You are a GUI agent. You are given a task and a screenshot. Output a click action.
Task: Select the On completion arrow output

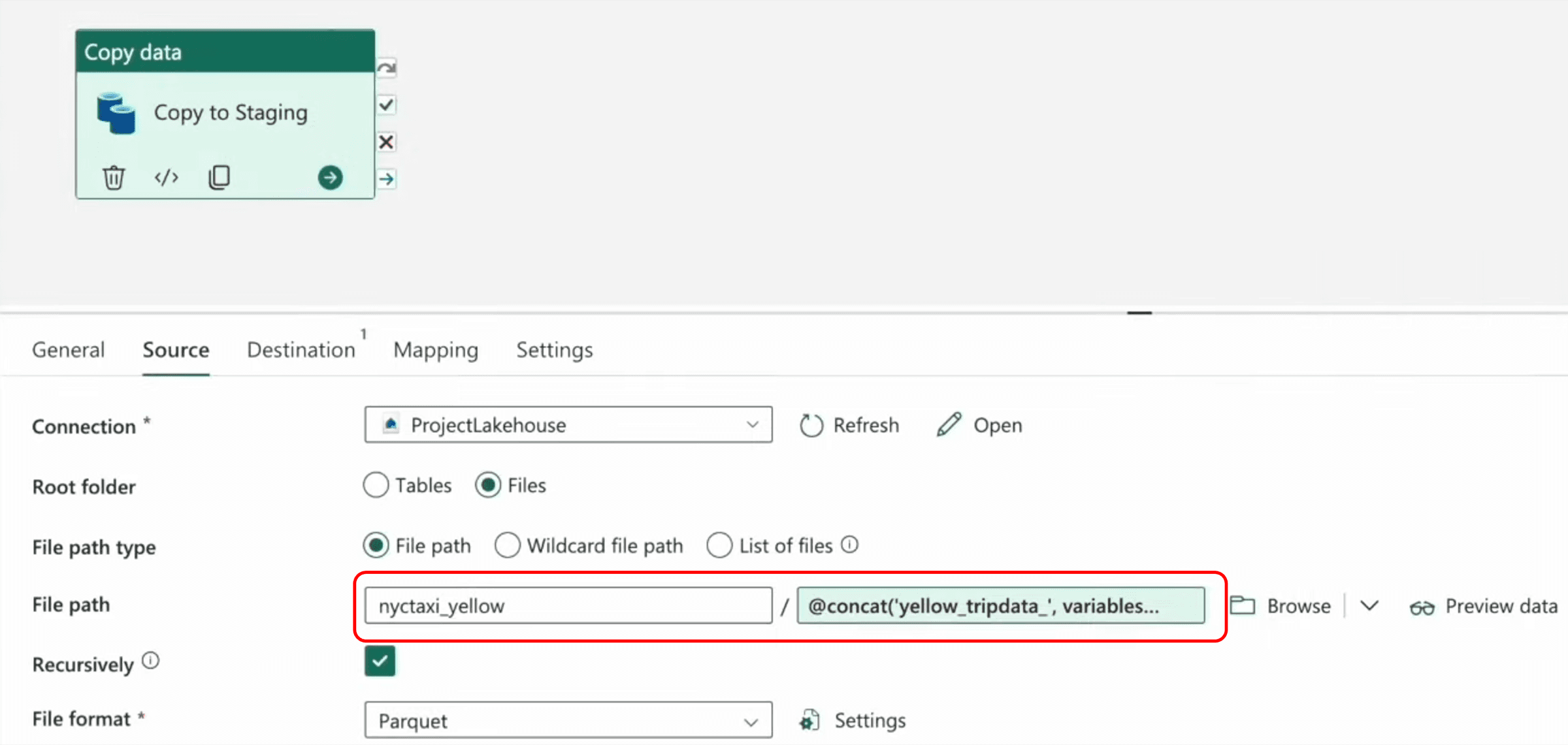coord(386,178)
